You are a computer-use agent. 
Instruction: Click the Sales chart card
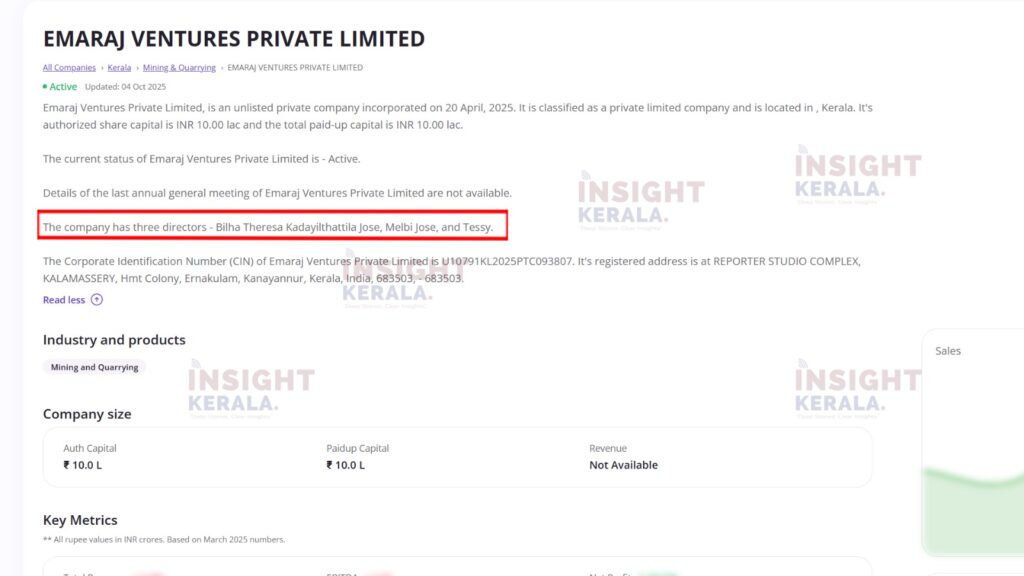click(972, 440)
